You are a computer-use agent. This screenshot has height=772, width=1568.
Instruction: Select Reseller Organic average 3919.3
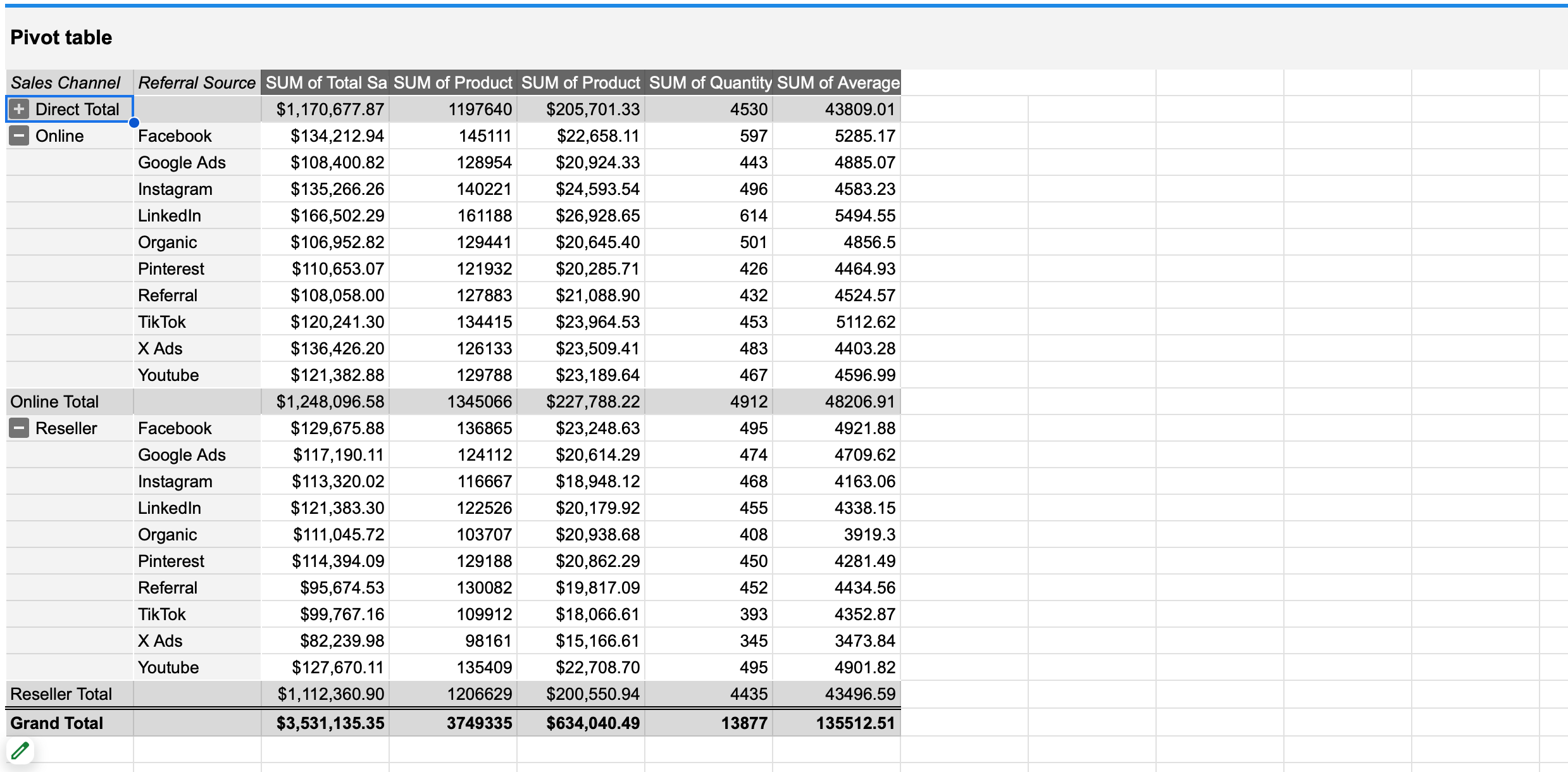pos(837,535)
